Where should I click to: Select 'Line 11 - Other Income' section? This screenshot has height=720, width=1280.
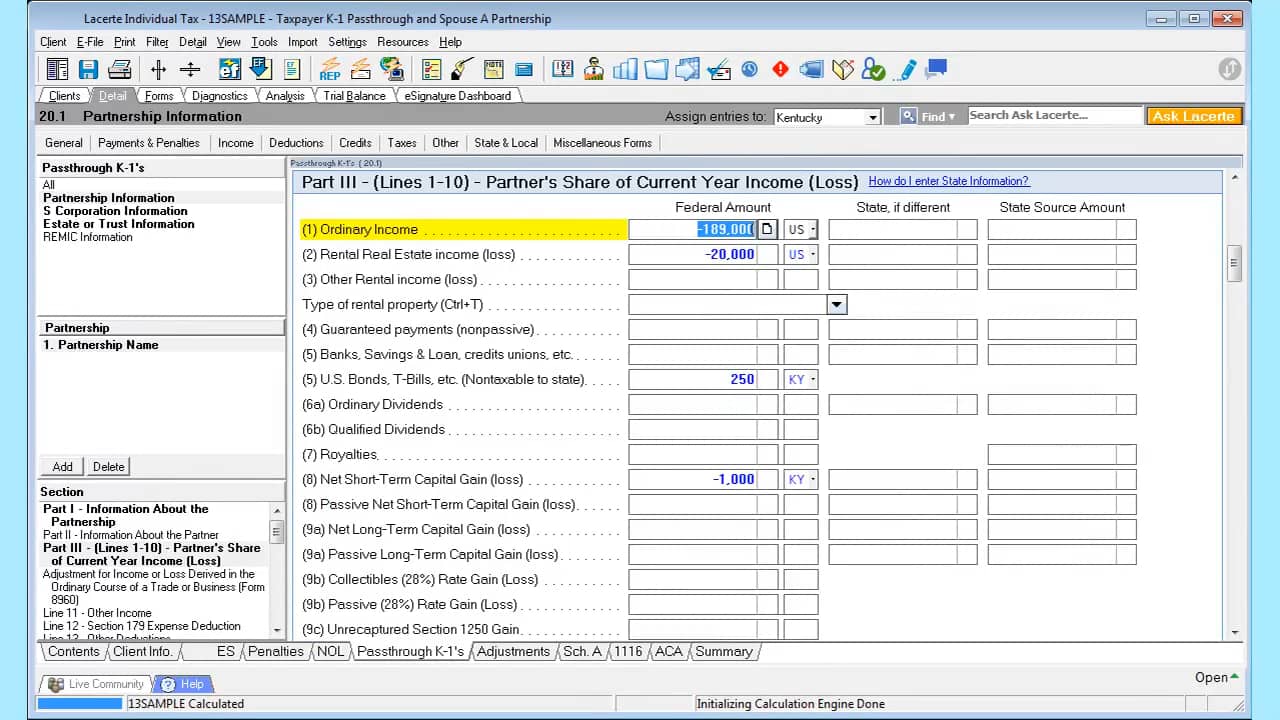(x=97, y=613)
